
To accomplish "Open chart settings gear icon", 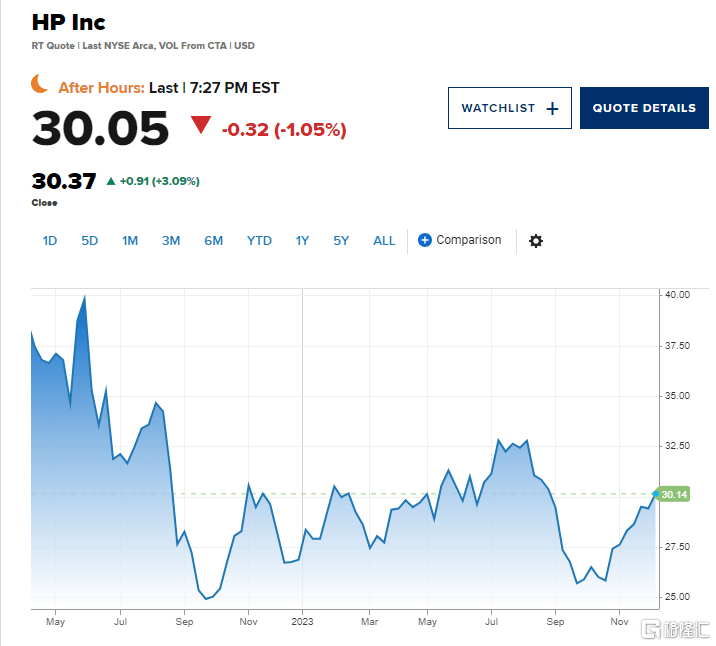I will (536, 241).
